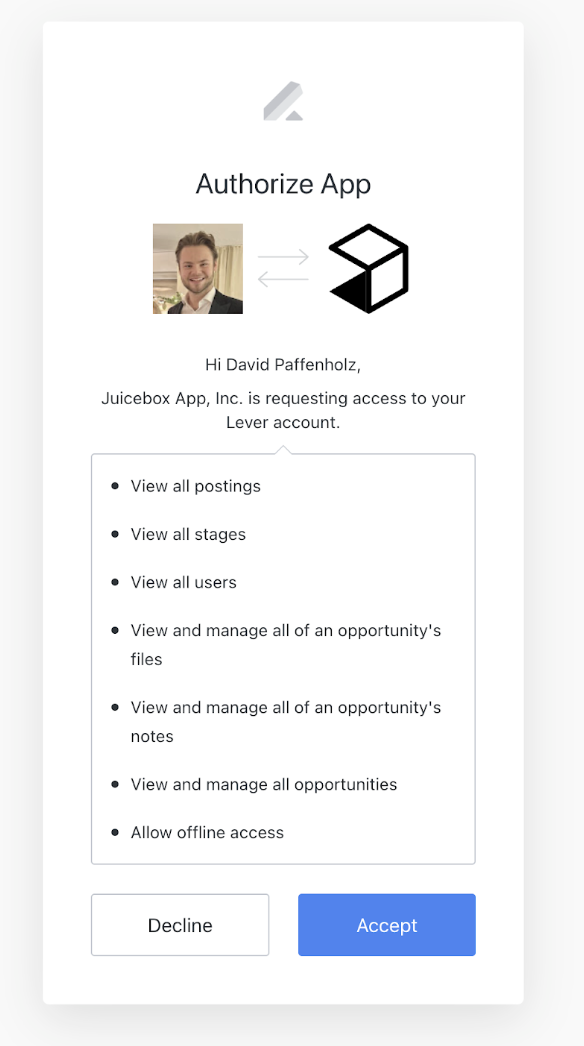
Task: Accept the app authorization
Action: (x=387, y=925)
